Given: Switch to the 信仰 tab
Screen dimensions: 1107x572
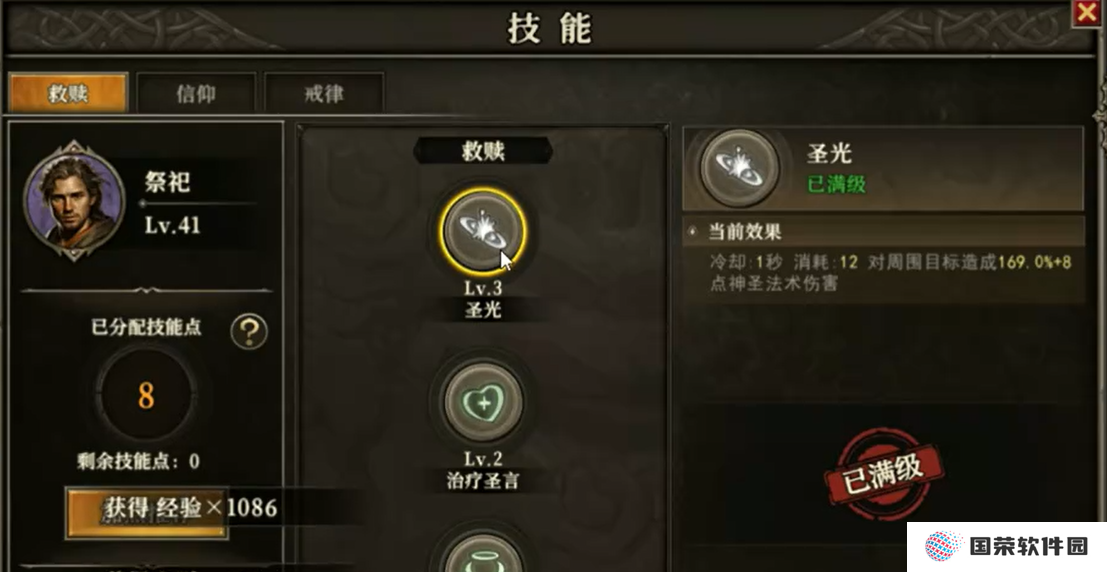Looking at the screenshot, I should (x=196, y=93).
